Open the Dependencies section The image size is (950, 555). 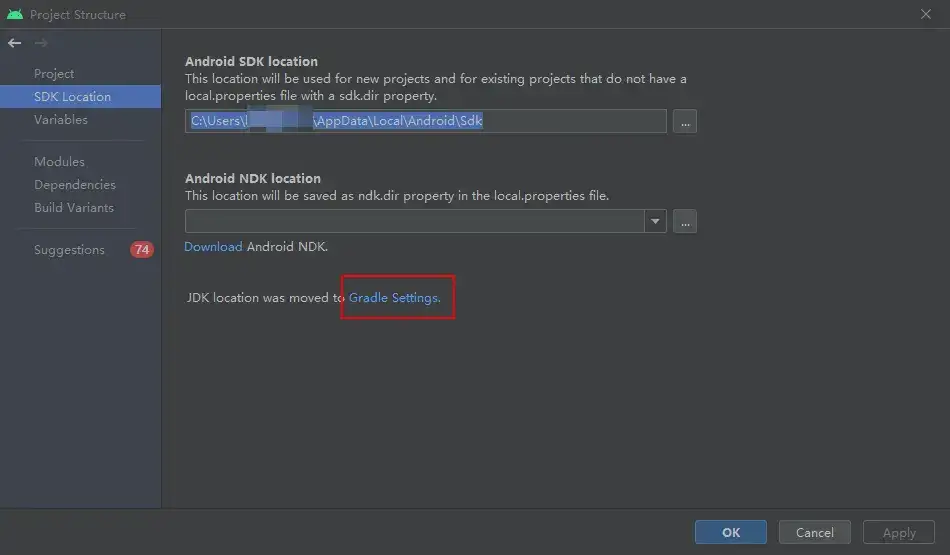coord(75,185)
